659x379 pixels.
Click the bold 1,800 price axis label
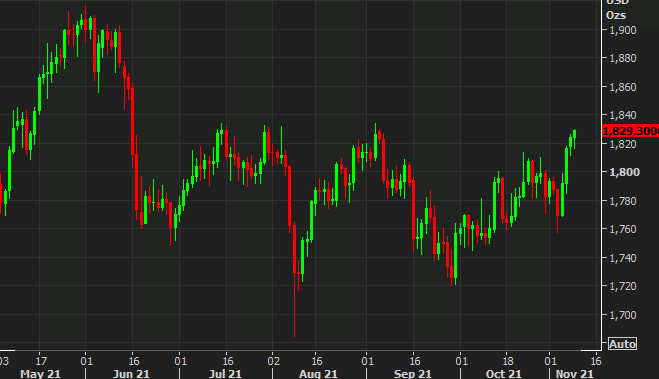coord(624,172)
